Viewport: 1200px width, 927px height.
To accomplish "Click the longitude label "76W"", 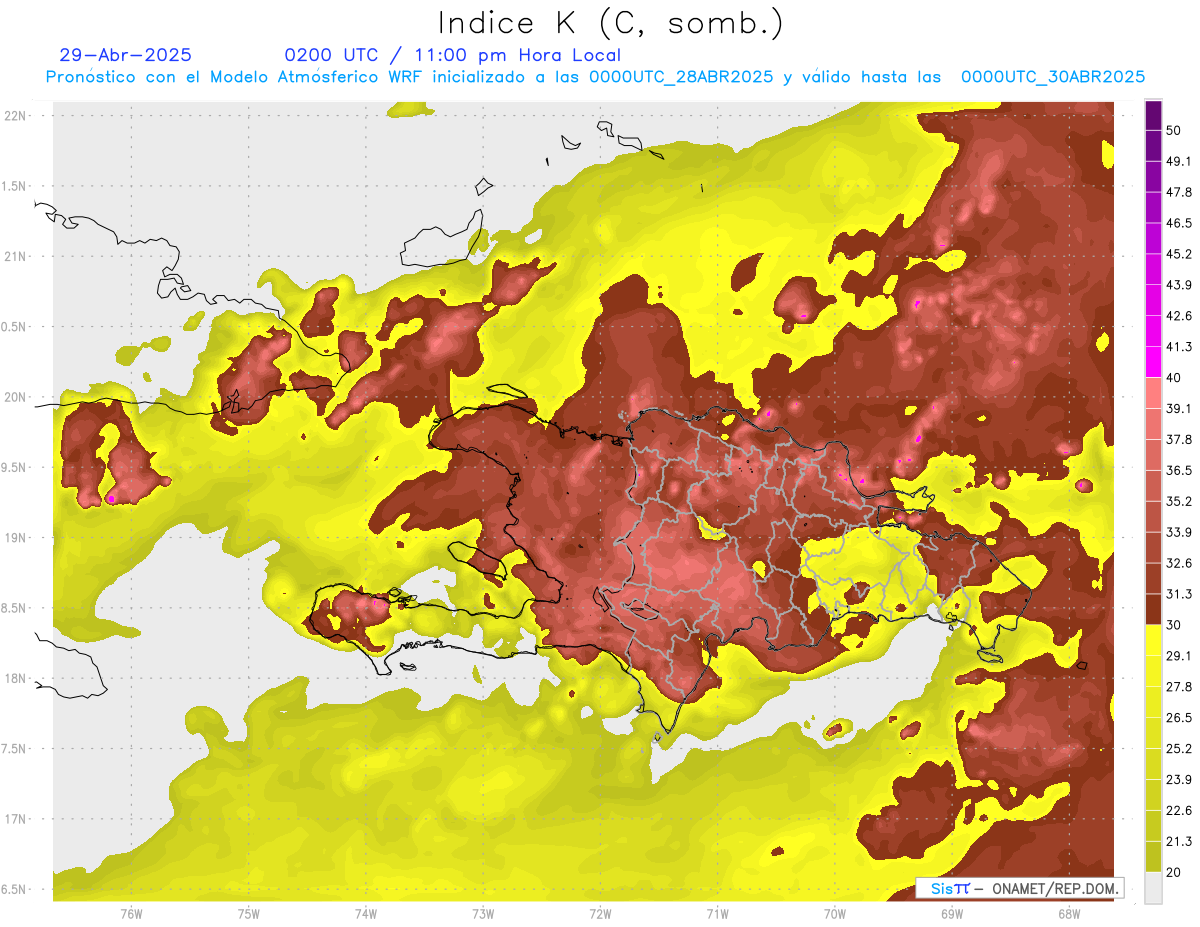I will pos(131,915).
